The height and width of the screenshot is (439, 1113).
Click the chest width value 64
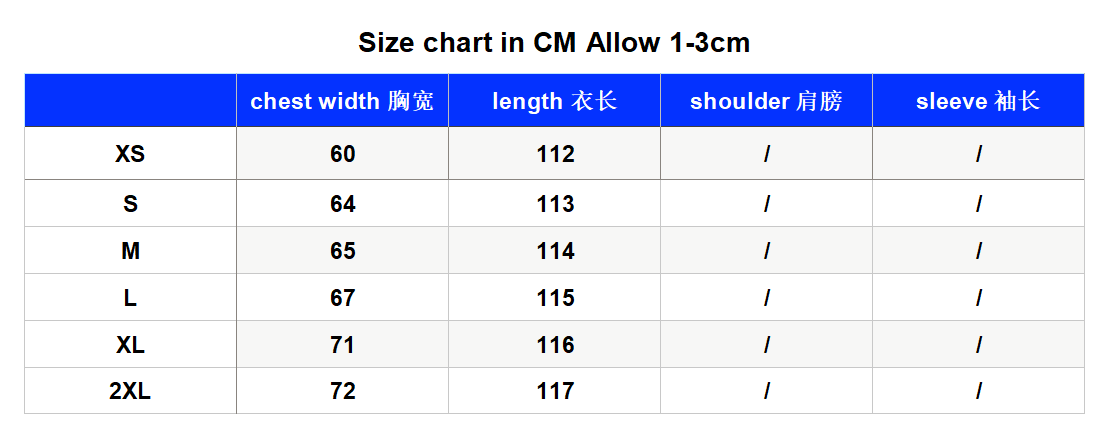(x=342, y=204)
